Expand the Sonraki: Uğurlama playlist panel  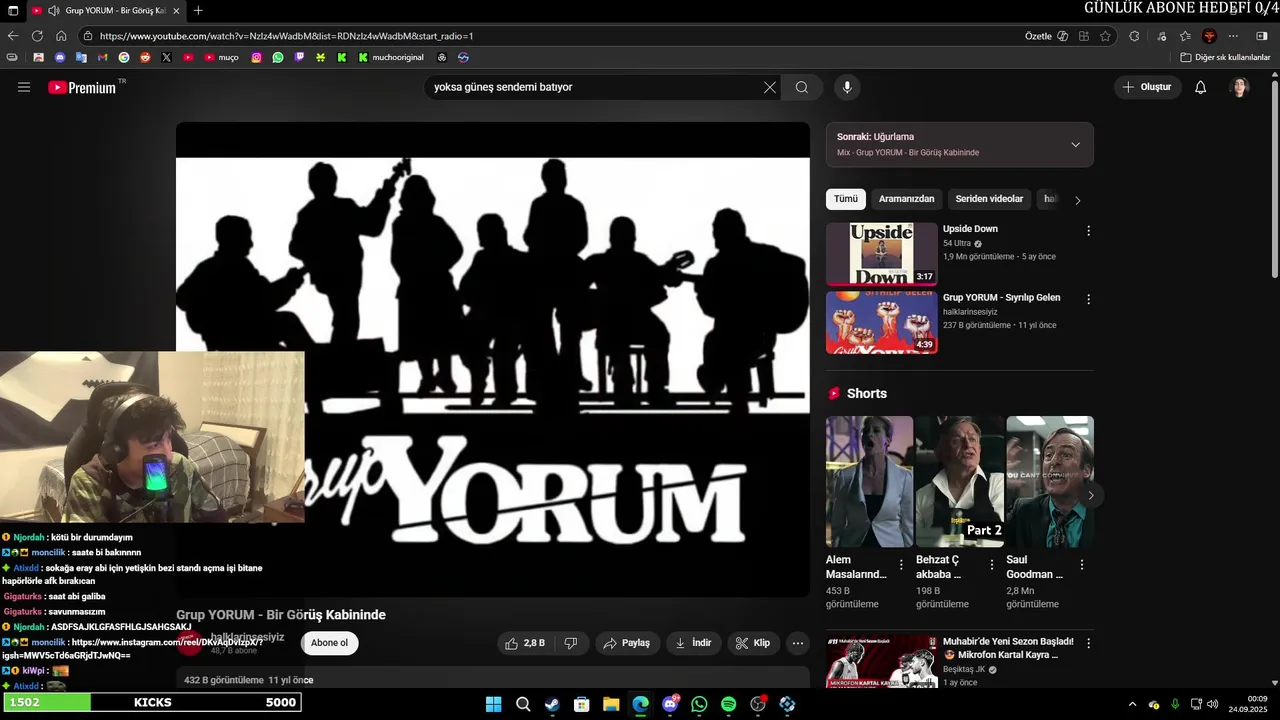1076,145
